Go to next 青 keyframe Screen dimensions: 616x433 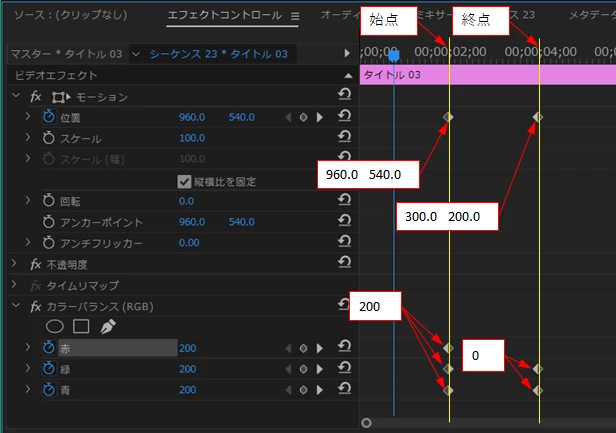point(320,390)
